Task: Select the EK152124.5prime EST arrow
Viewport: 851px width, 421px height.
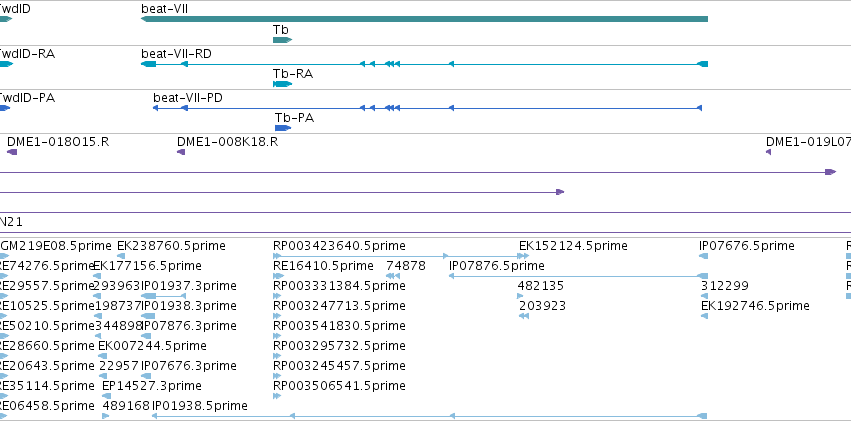Action: 524,256
